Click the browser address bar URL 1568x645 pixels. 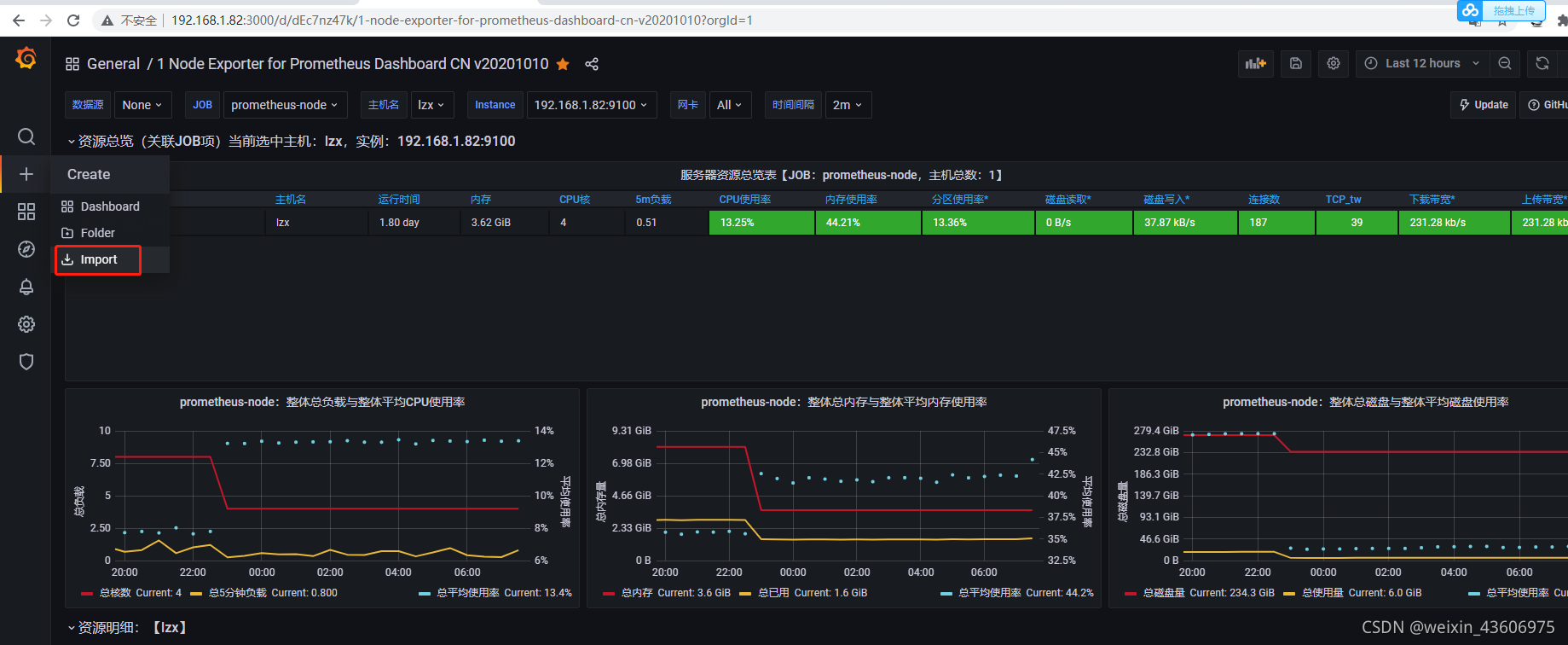pos(462,20)
